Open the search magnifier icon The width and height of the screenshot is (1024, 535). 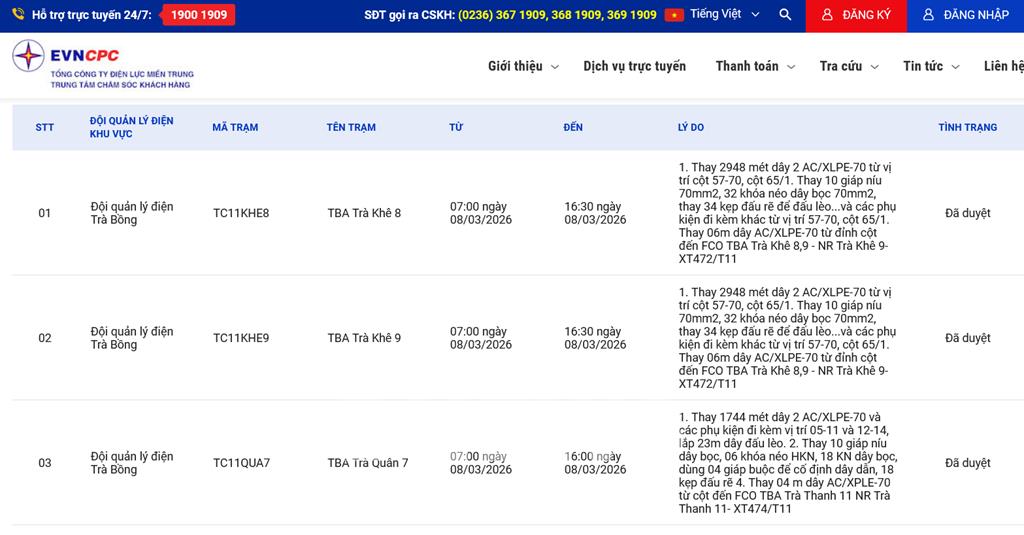pos(785,15)
